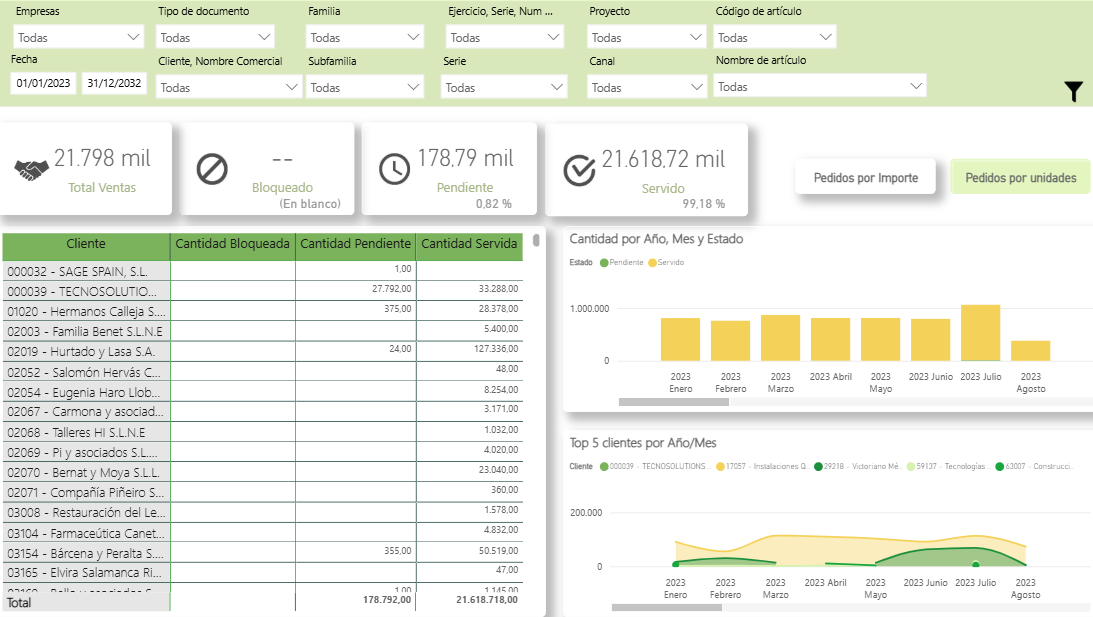Click the handshake Total Ventas icon

(x=32, y=170)
